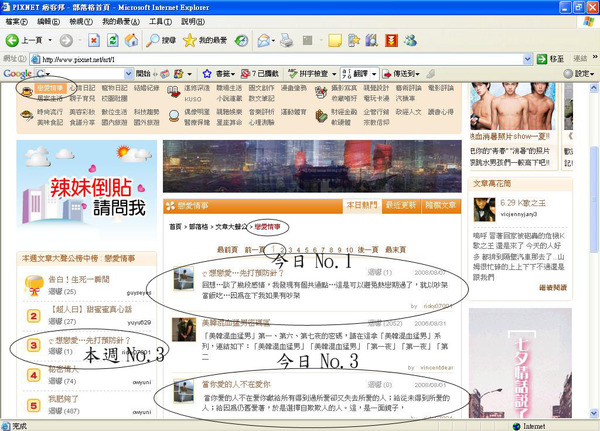
Task: Click the Google toolbar blue star bookmarks icon
Action: coord(207,73)
